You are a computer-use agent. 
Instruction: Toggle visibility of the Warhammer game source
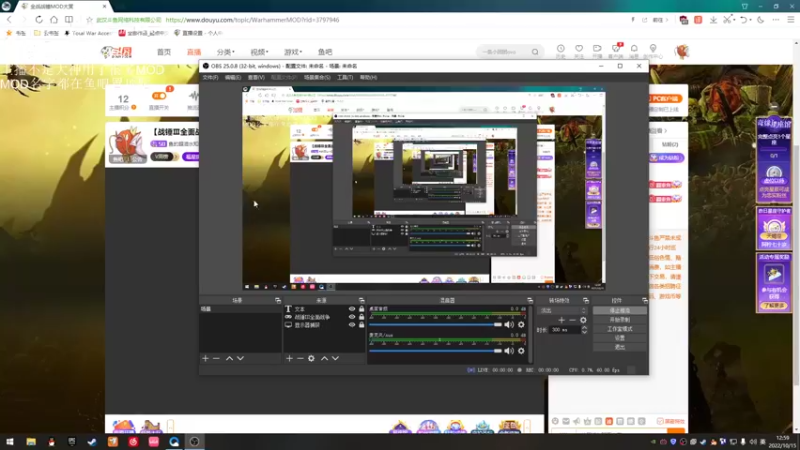click(x=352, y=317)
